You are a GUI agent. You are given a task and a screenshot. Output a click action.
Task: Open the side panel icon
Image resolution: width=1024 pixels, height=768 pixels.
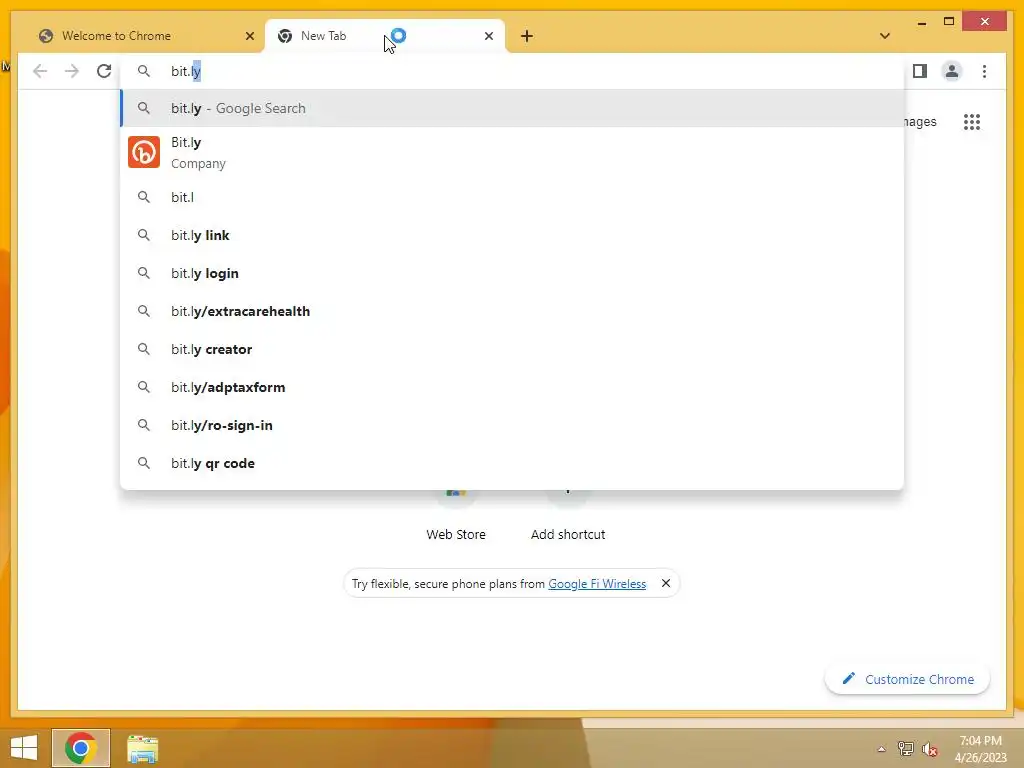(920, 71)
